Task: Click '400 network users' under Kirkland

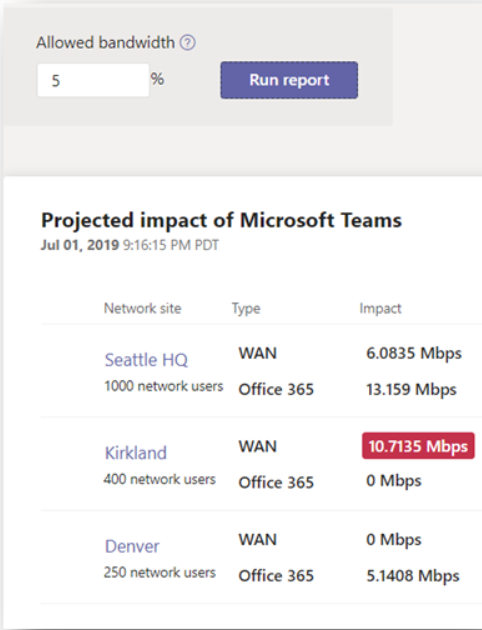Action: (159, 479)
